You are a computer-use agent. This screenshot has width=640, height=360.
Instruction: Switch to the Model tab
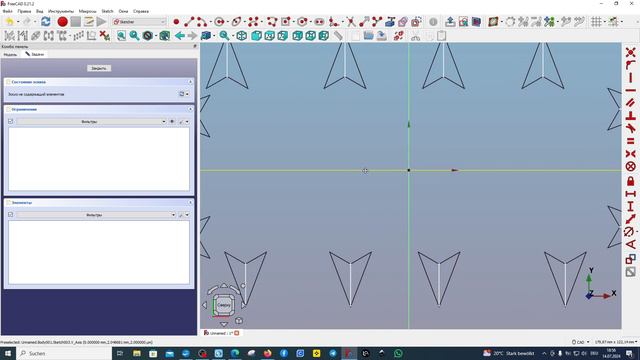point(10,54)
